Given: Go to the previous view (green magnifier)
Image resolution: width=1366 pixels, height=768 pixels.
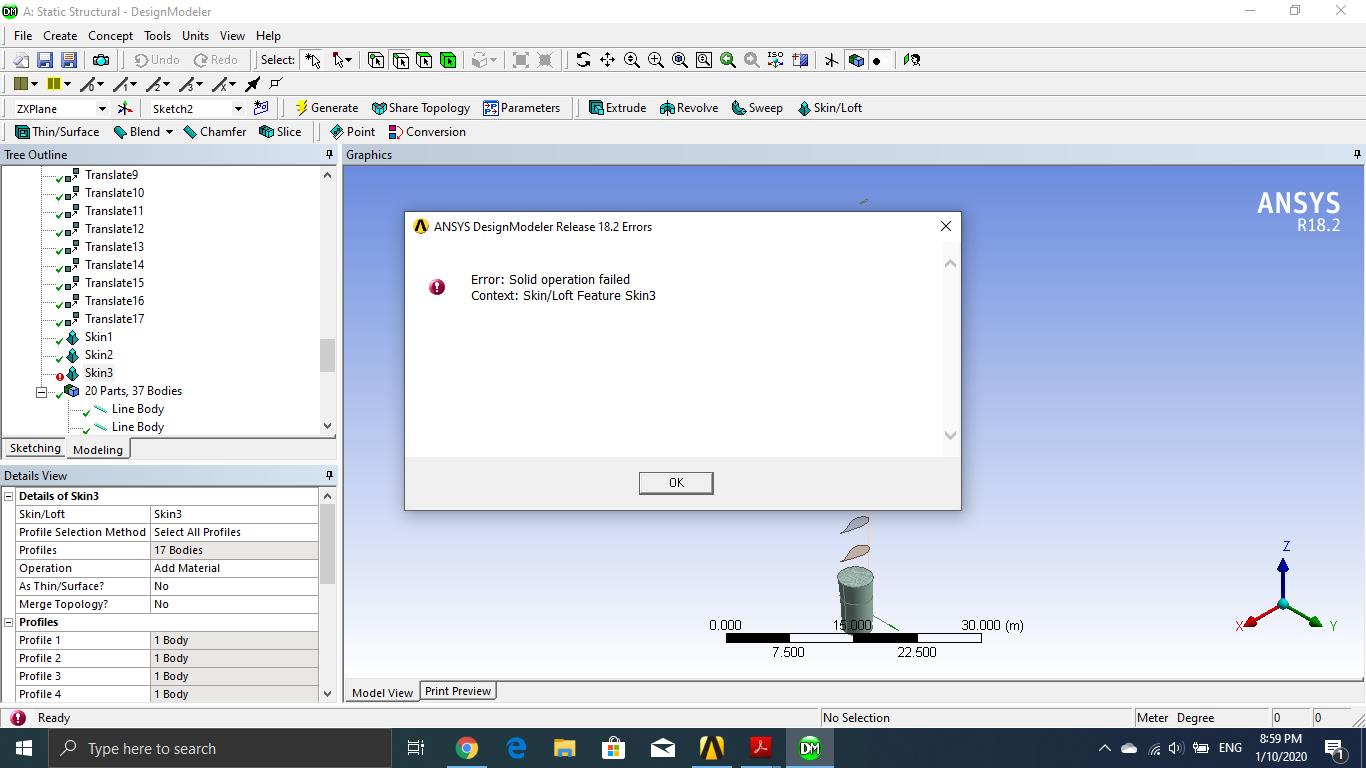Looking at the screenshot, I should pos(727,60).
